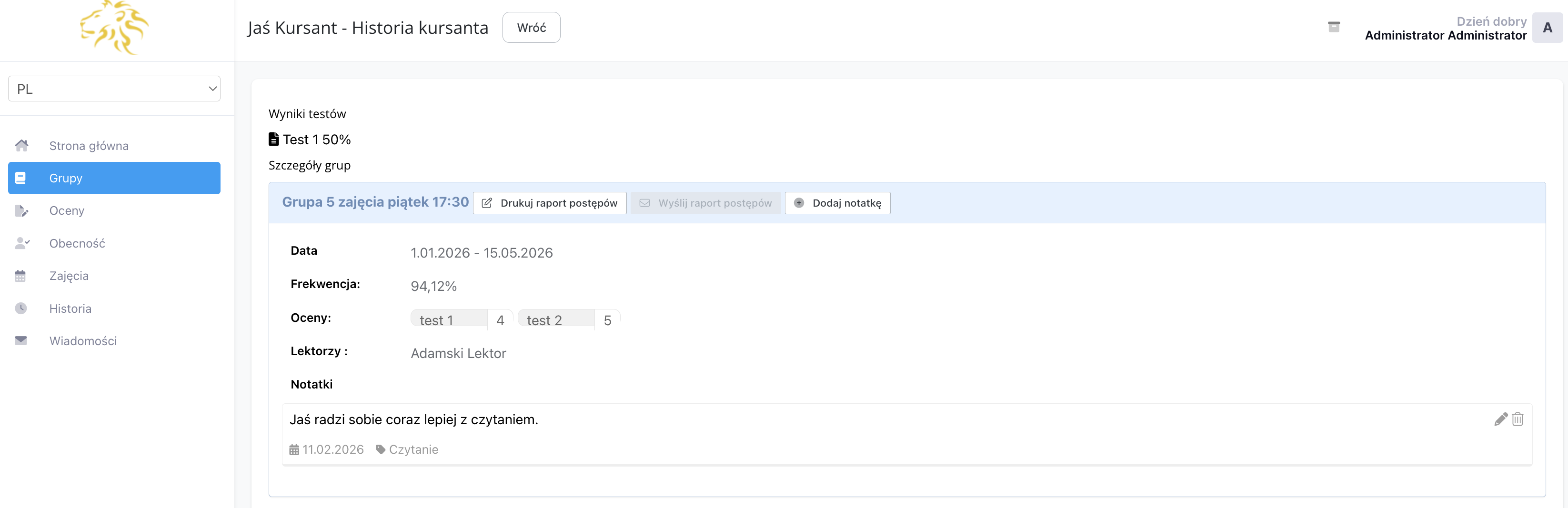Click the Test 1 document icon

(273, 139)
